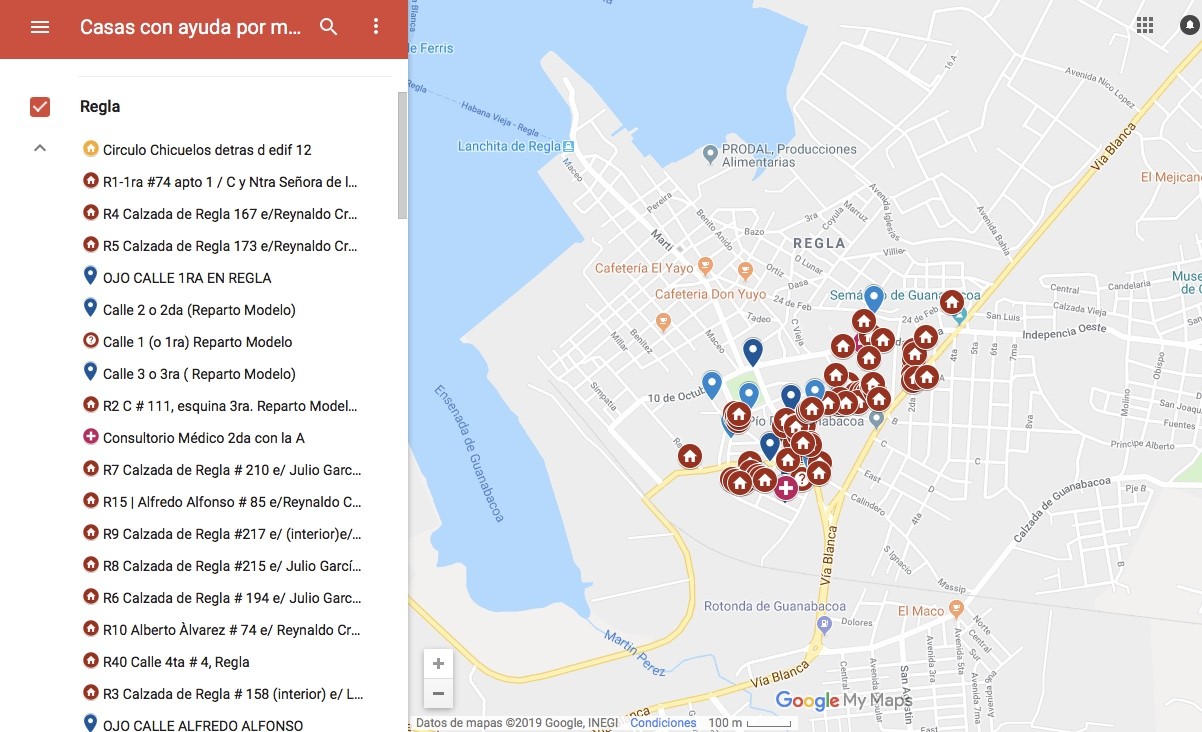This screenshot has height=732, width=1202.
Task: Open the hamburger menu in the header
Action: tap(40, 27)
